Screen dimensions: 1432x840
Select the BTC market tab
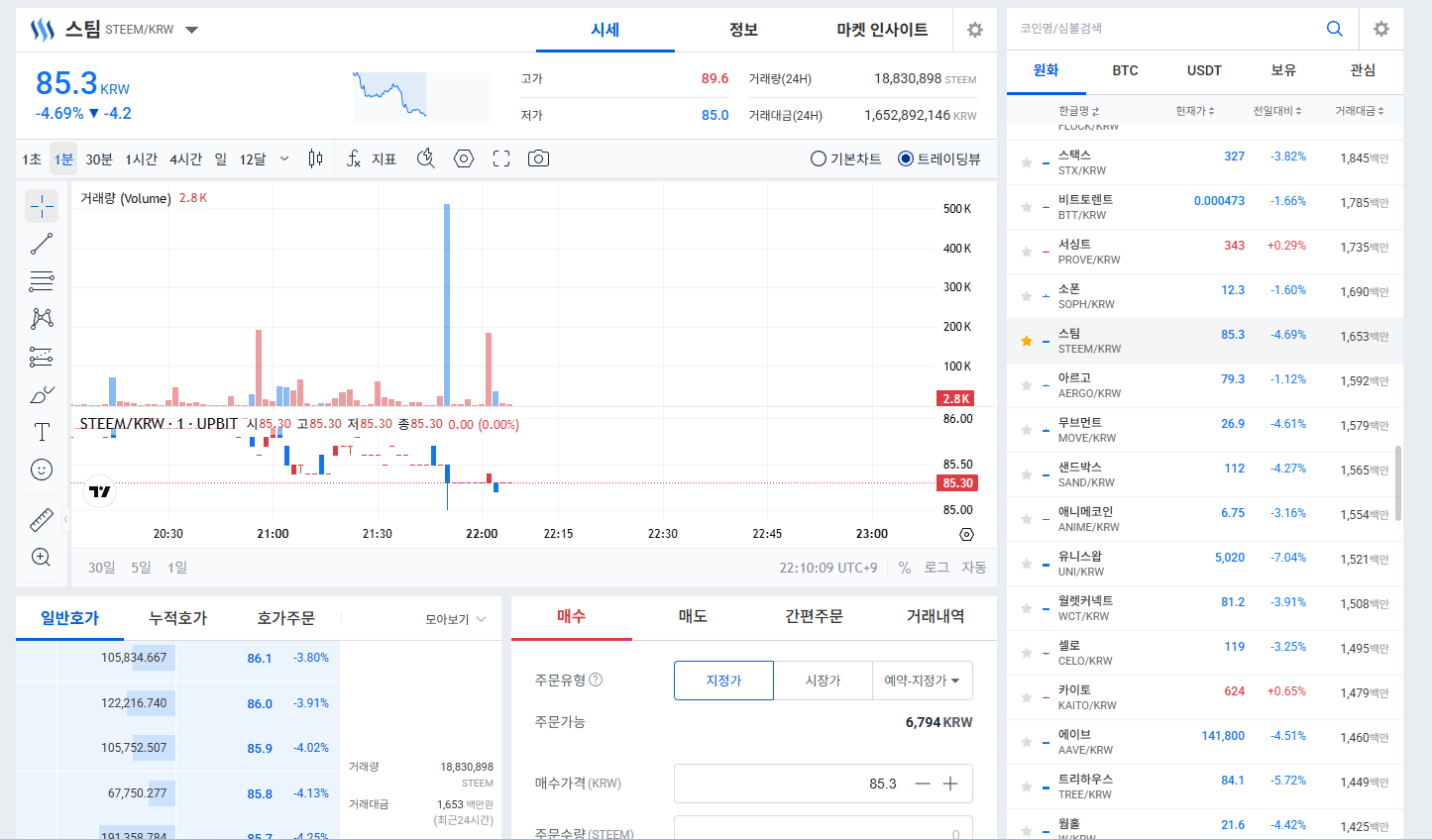(x=1125, y=70)
